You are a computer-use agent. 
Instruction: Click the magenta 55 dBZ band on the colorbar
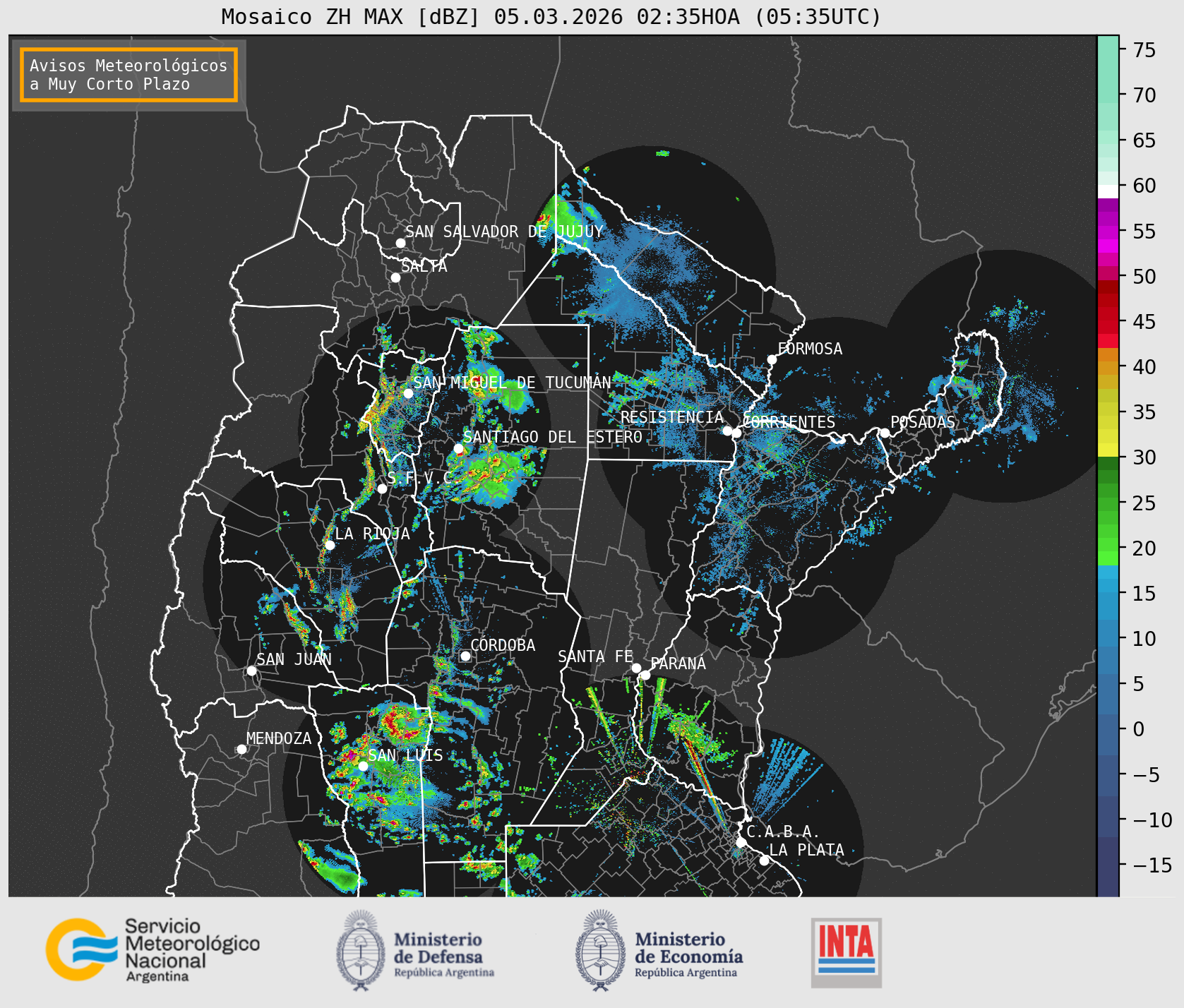pyautogui.click(x=1108, y=232)
